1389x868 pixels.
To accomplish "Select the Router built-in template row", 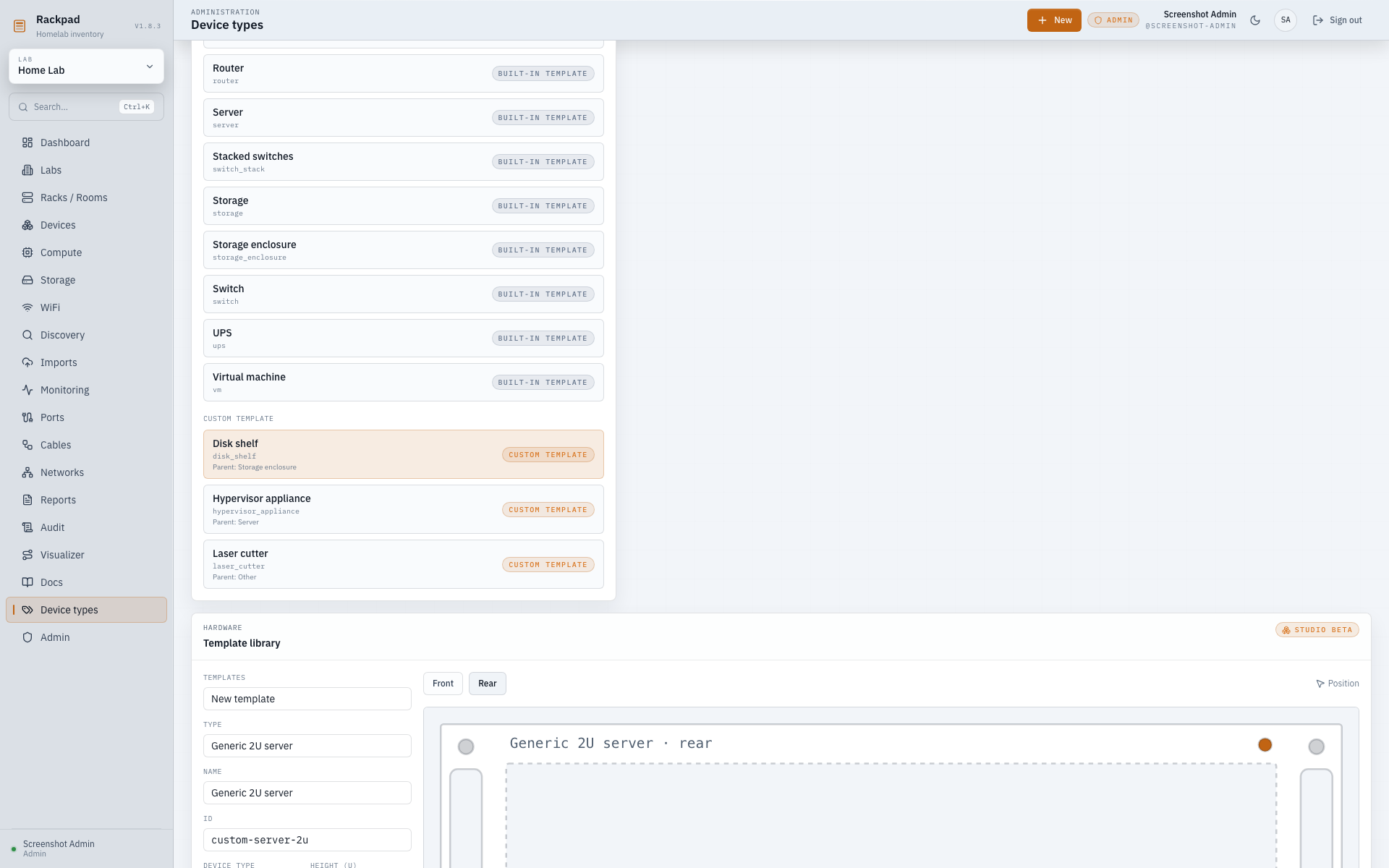I will [x=404, y=73].
